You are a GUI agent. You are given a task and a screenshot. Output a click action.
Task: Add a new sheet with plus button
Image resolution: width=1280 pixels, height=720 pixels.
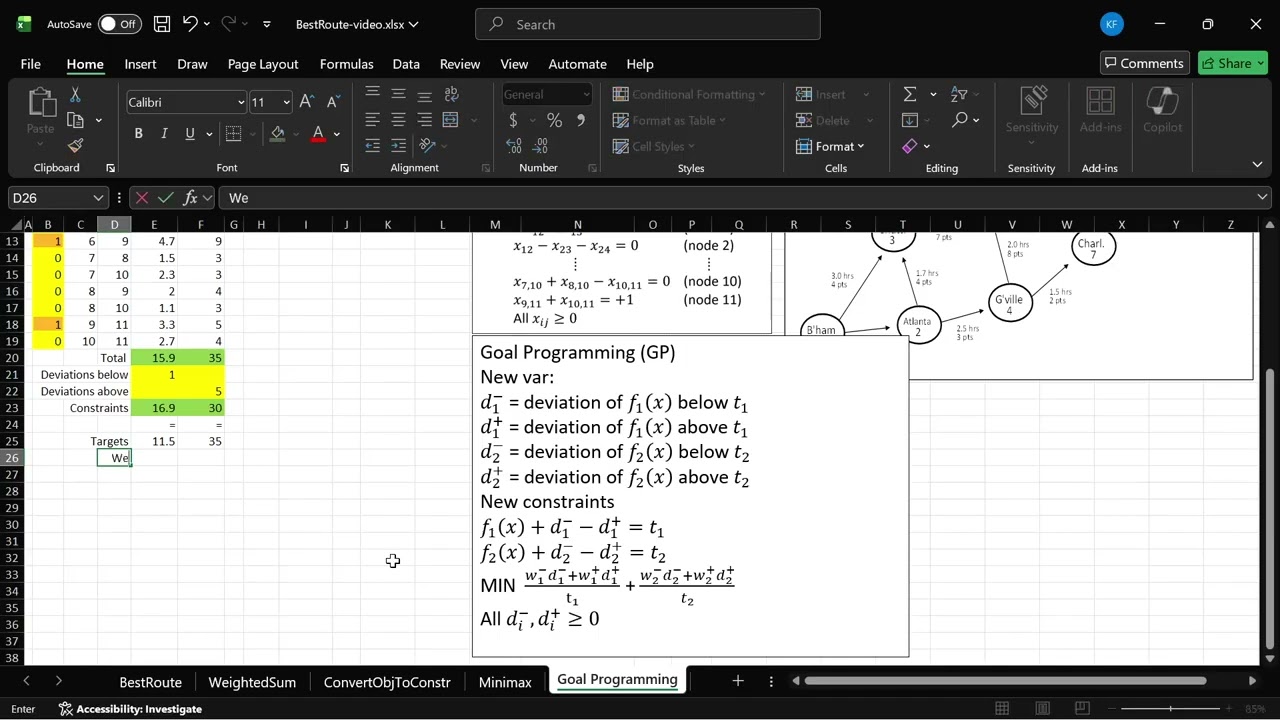737,681
